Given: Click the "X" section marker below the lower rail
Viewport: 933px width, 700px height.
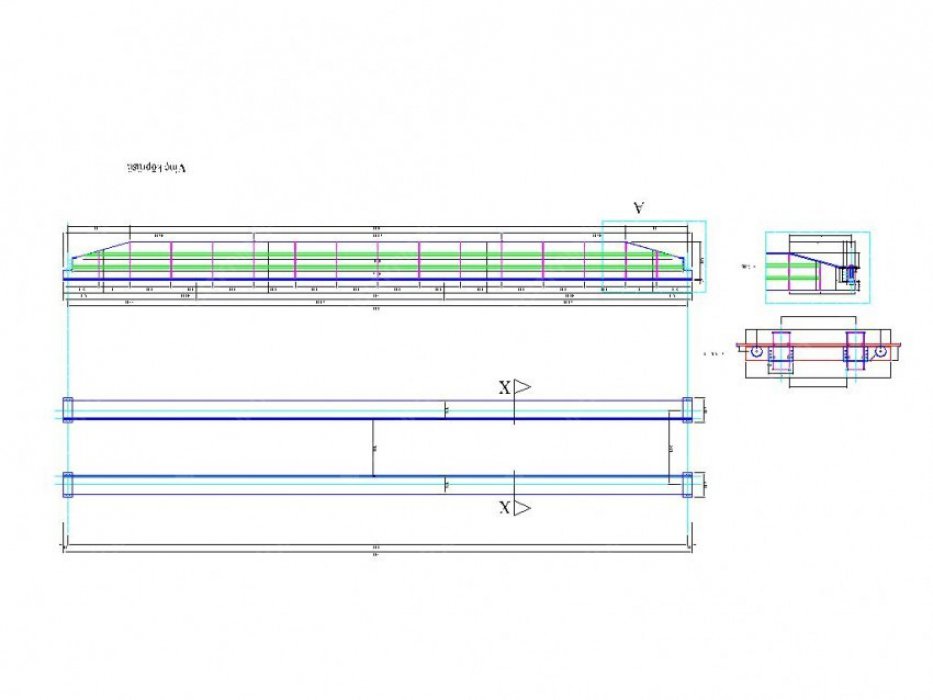Looking at the screenshot, I should click(x=504, y=508).
